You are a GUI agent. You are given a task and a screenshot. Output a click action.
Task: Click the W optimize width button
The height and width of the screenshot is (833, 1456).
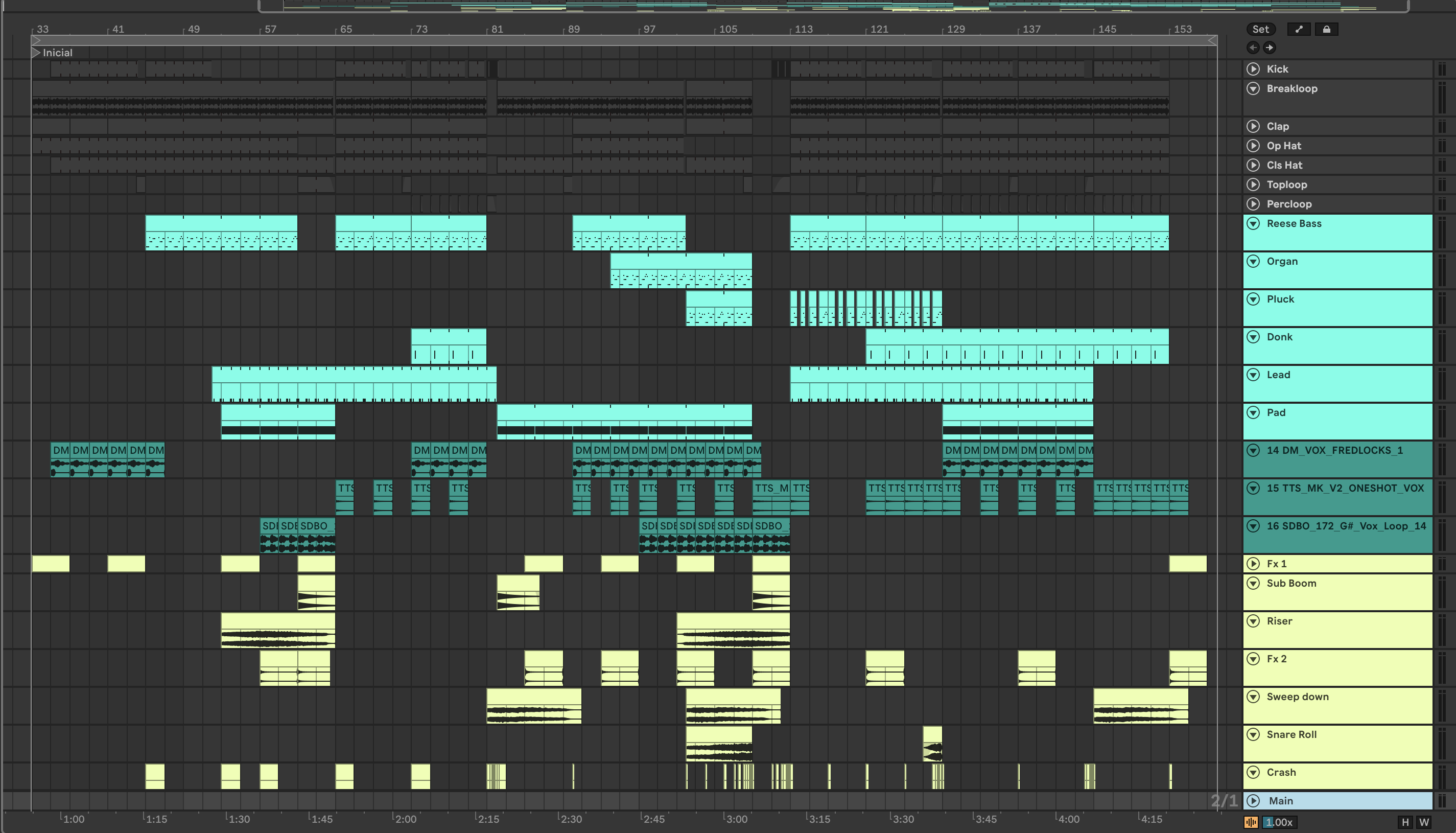click(x=1424, y=822)
